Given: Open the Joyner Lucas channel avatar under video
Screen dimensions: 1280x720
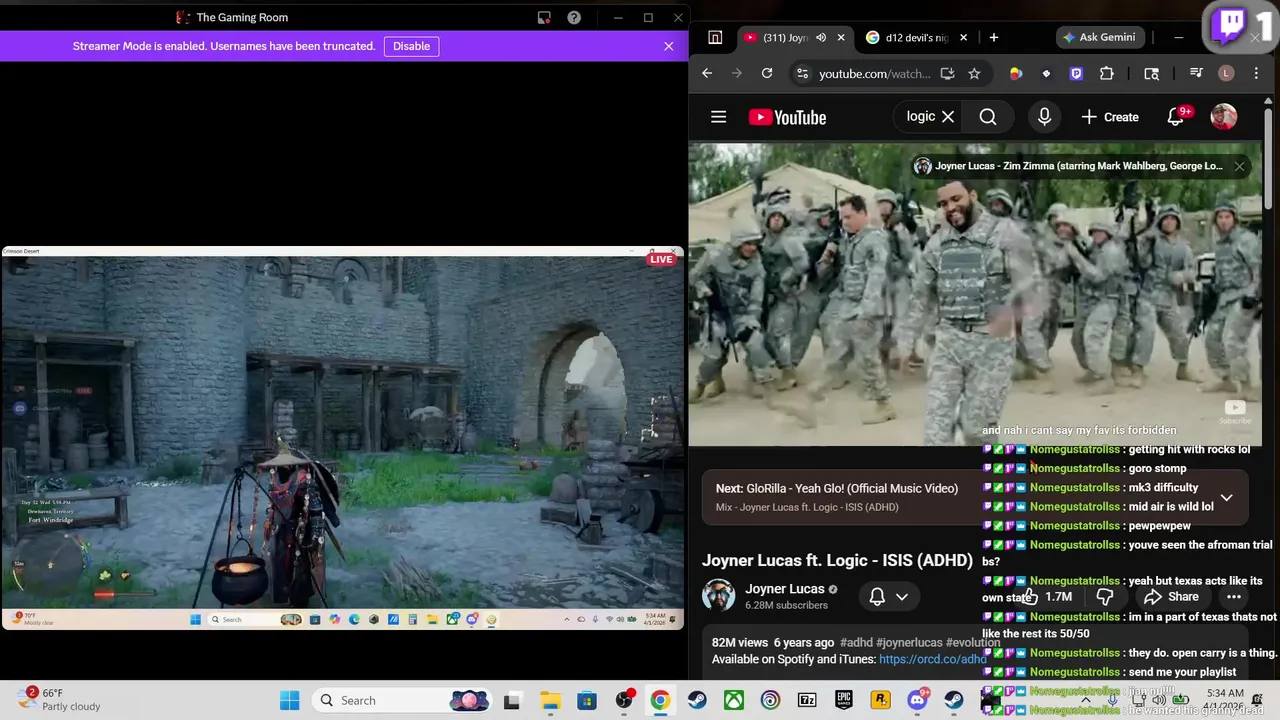Looking at the screenshot, I should point(718,596).
